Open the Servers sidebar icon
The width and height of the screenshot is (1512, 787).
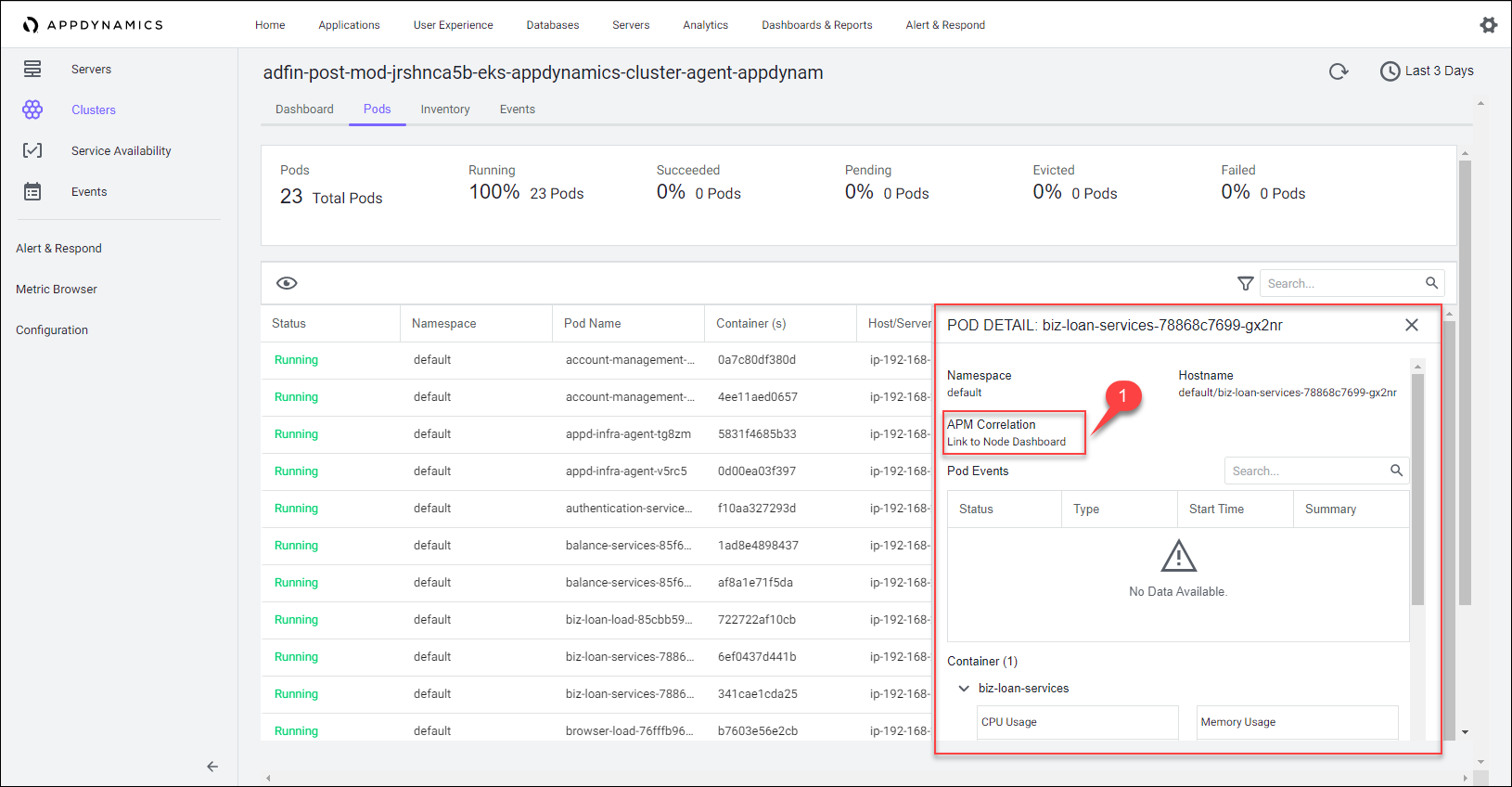pyautogui.click(x=32, y=69)
